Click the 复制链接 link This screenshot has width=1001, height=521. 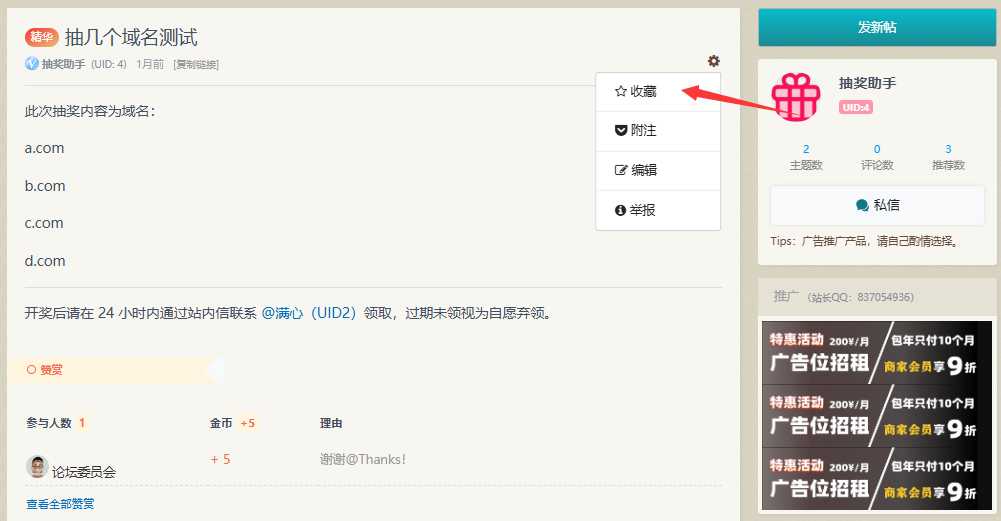click(196, 64)
